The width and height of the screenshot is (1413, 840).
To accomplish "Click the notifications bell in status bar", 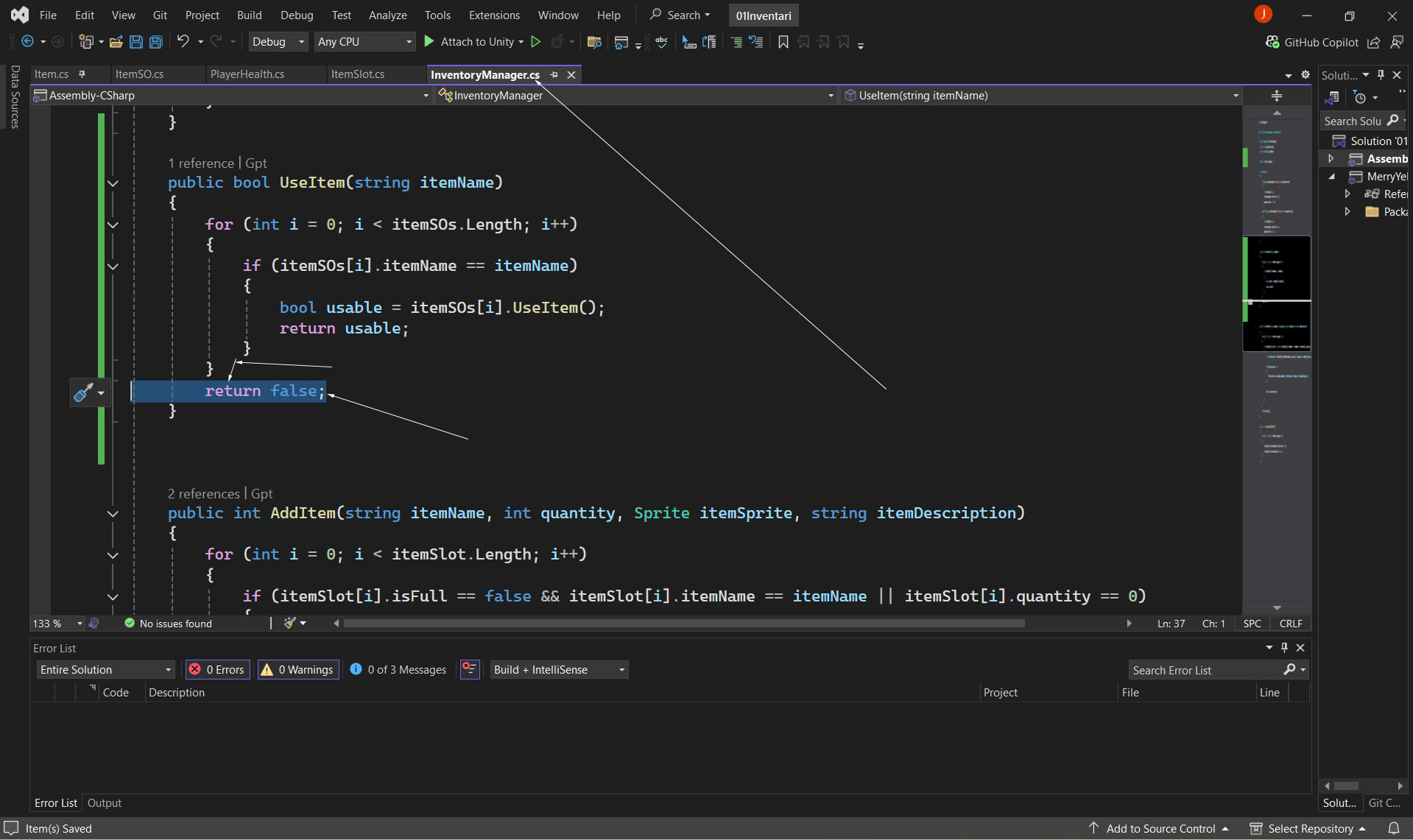I will 1393,828.
